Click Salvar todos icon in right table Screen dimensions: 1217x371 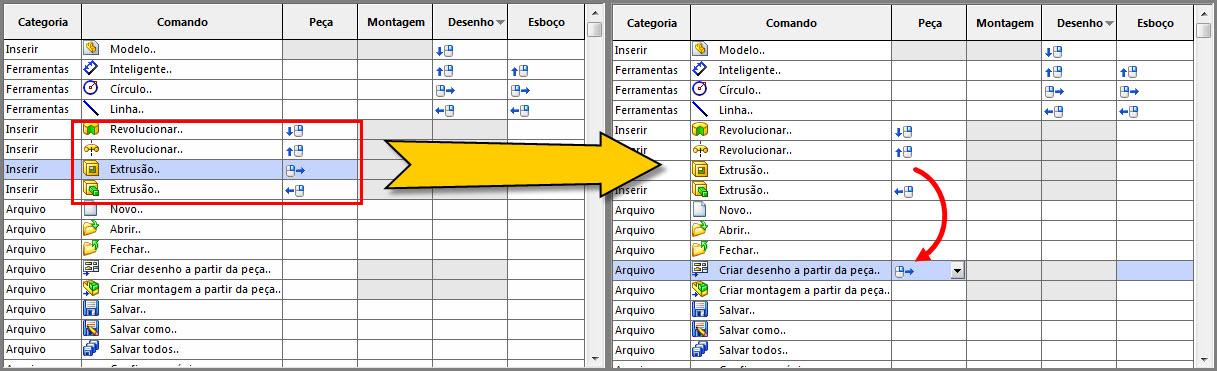[x=700, y=350]
